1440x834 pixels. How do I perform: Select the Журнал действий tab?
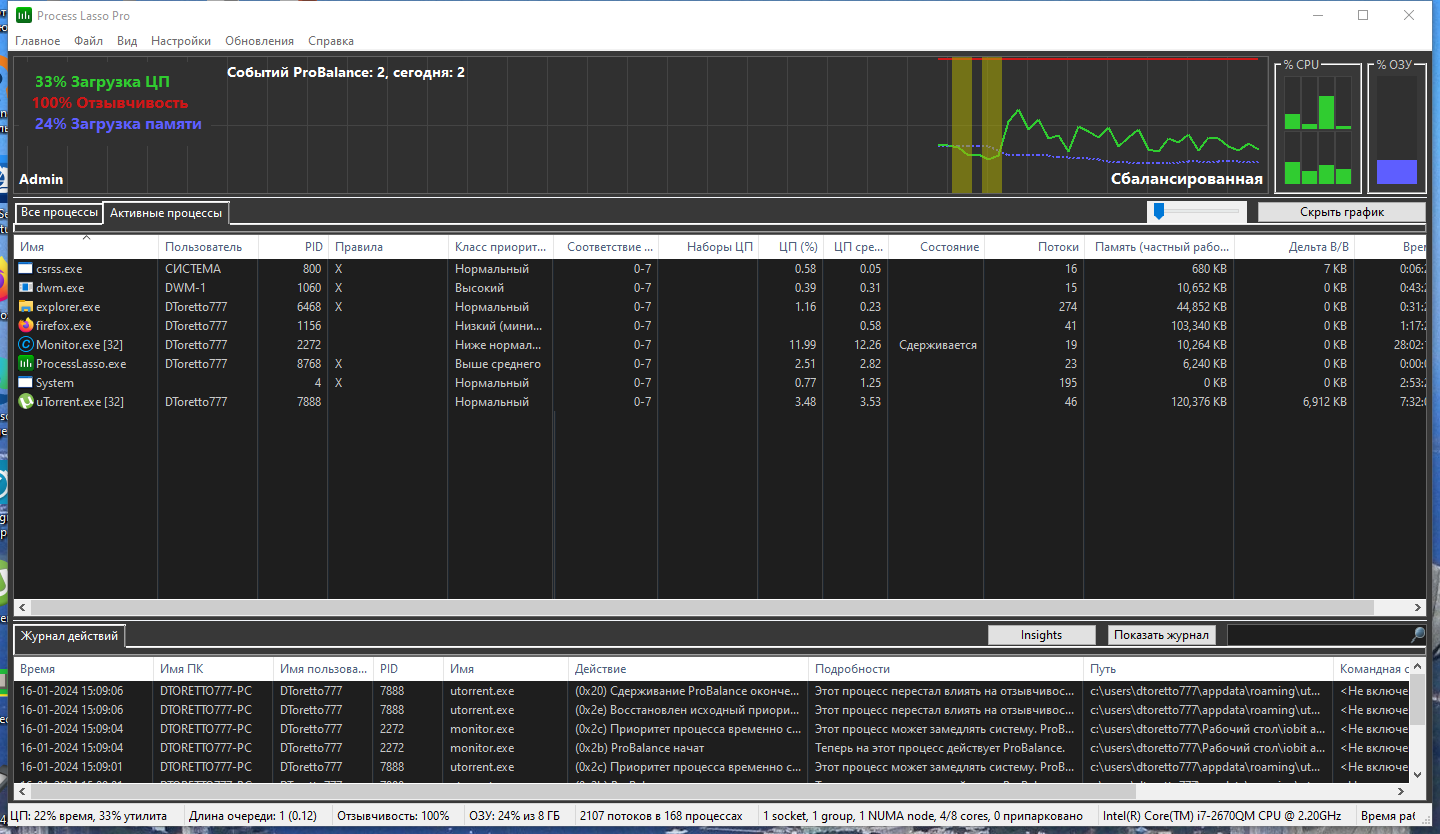coord(70,636)
